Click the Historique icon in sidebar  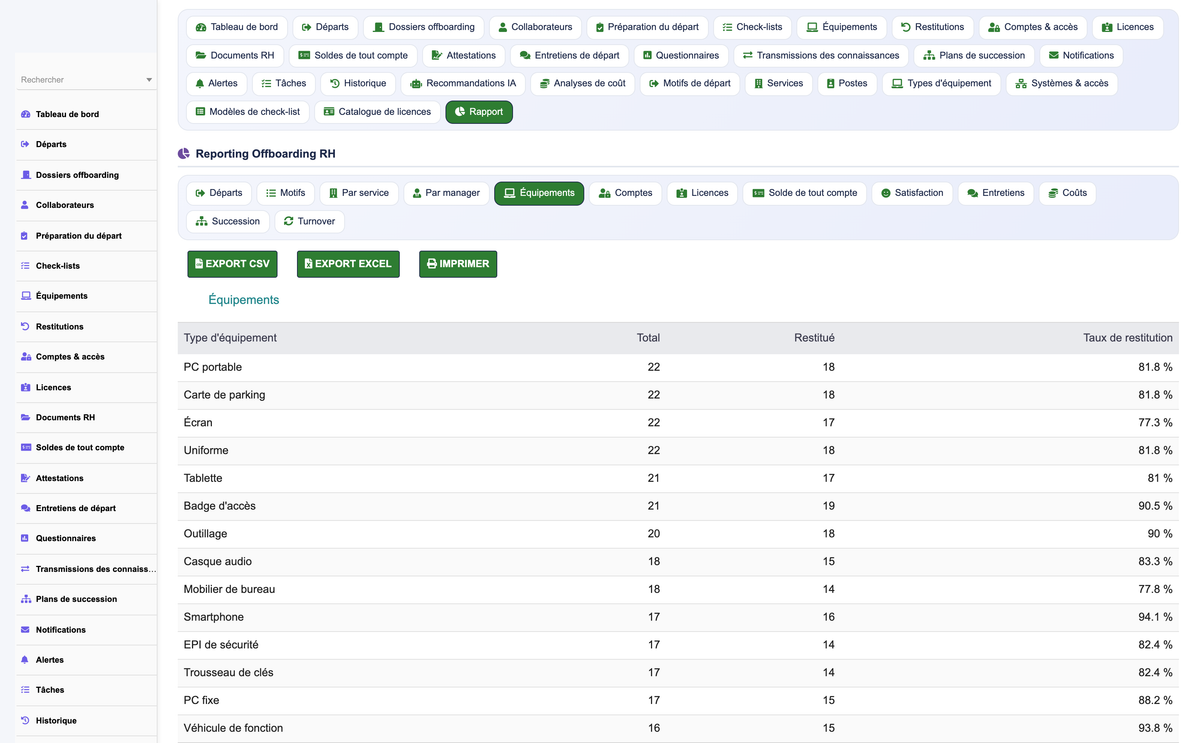point(25,720)
